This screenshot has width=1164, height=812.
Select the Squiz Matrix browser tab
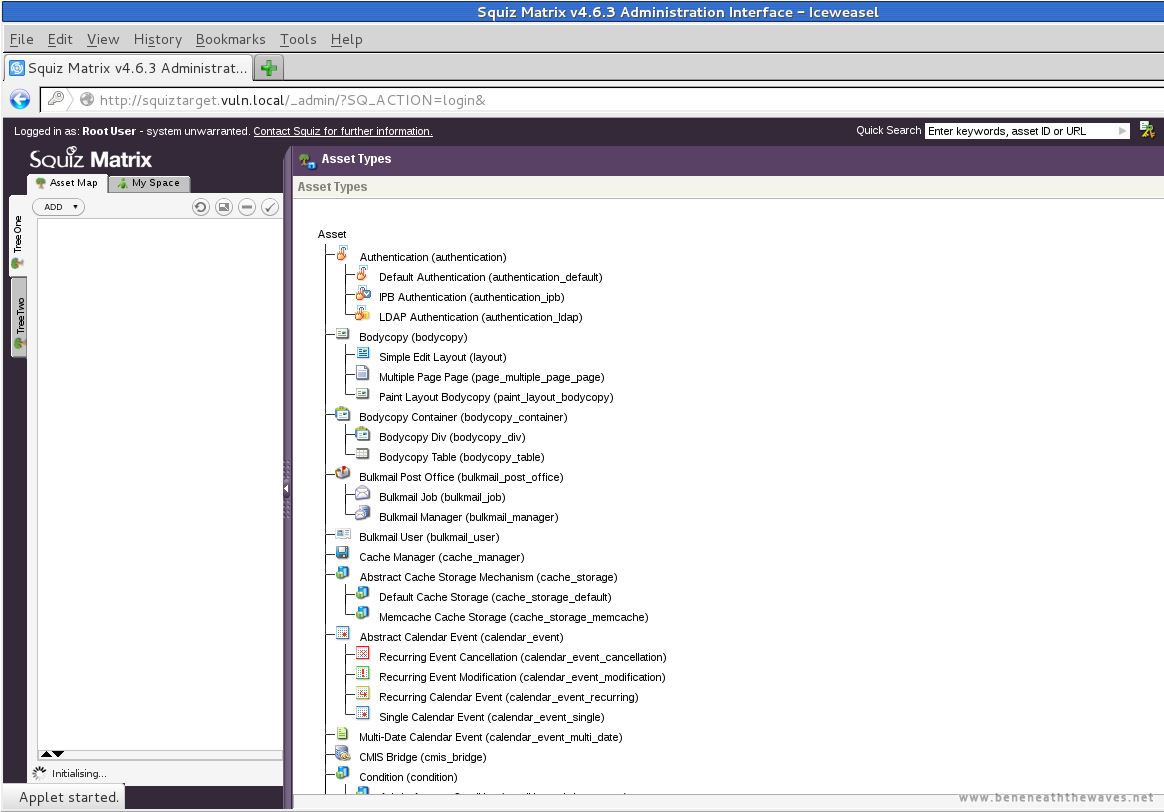(128, 68)
